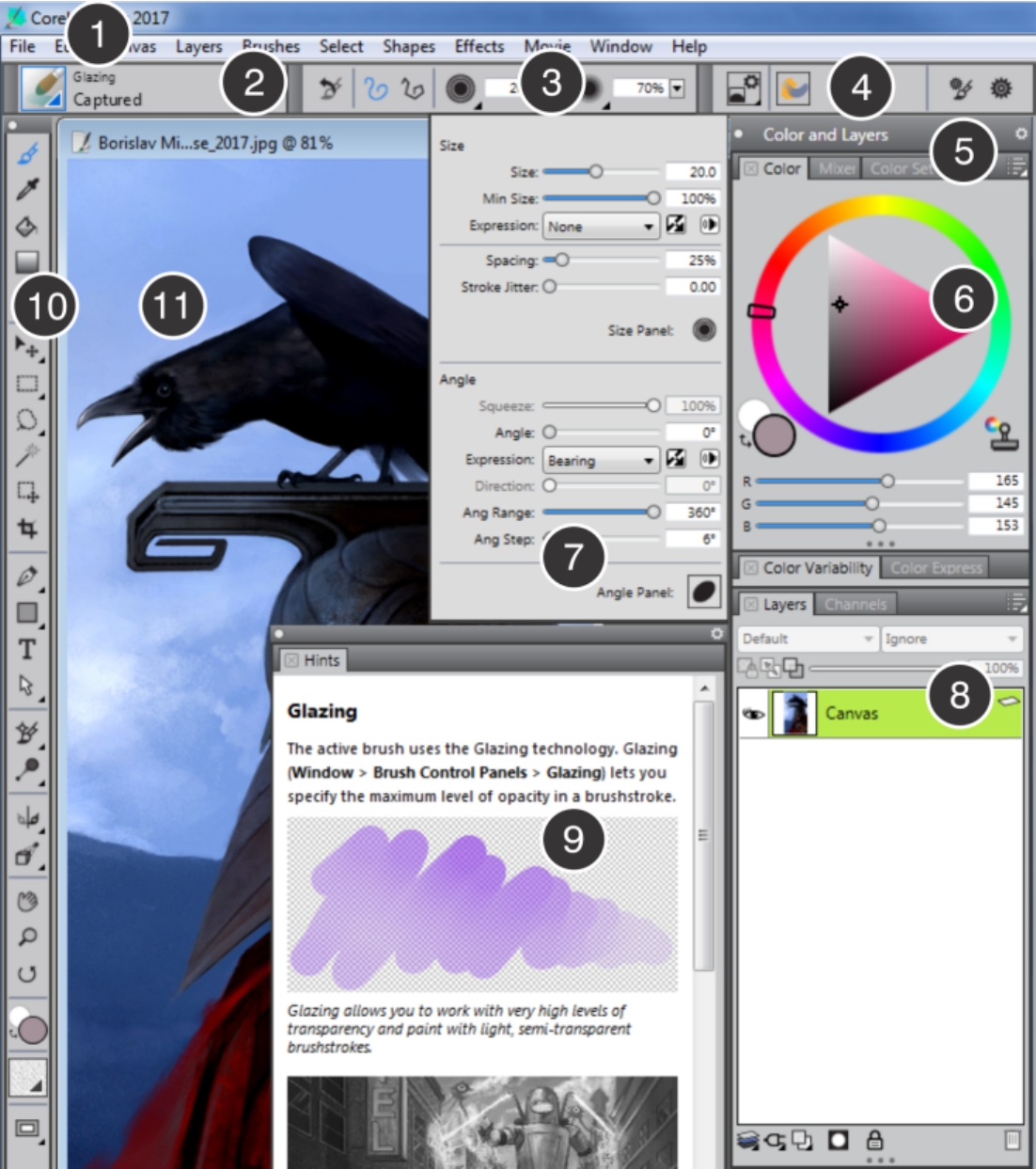Open the Shapes menu
The width and height of the screenshot is (1036, 1169).
(x=408, y=46)
